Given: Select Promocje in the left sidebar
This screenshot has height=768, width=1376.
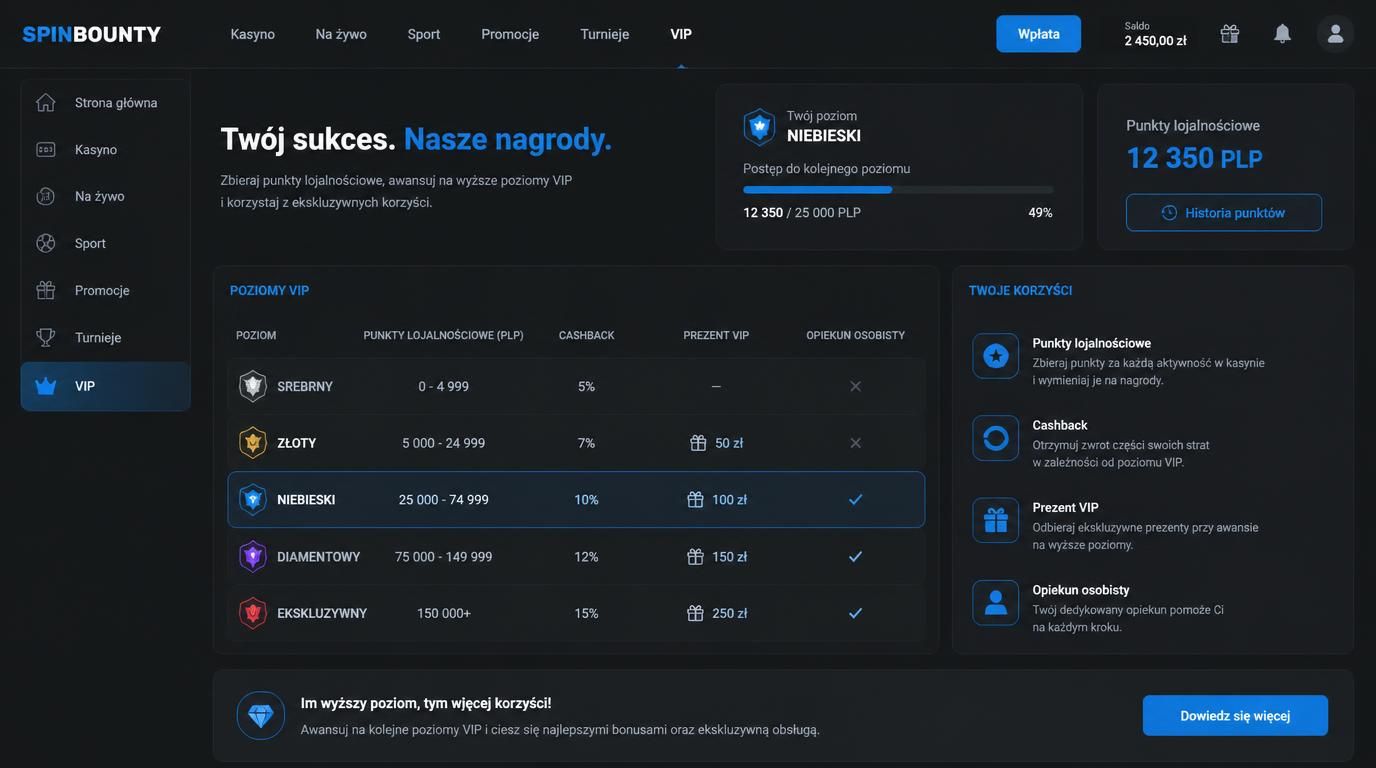Looking at the screenshot, I should [105, 290].
